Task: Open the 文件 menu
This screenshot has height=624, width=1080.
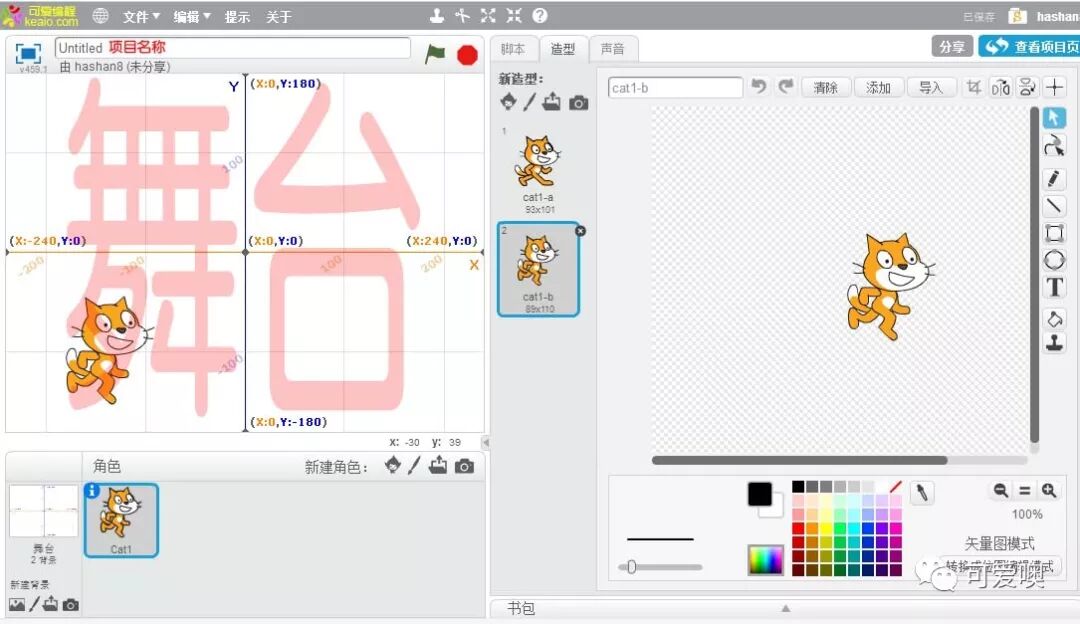Action: [x=141, y=17]
